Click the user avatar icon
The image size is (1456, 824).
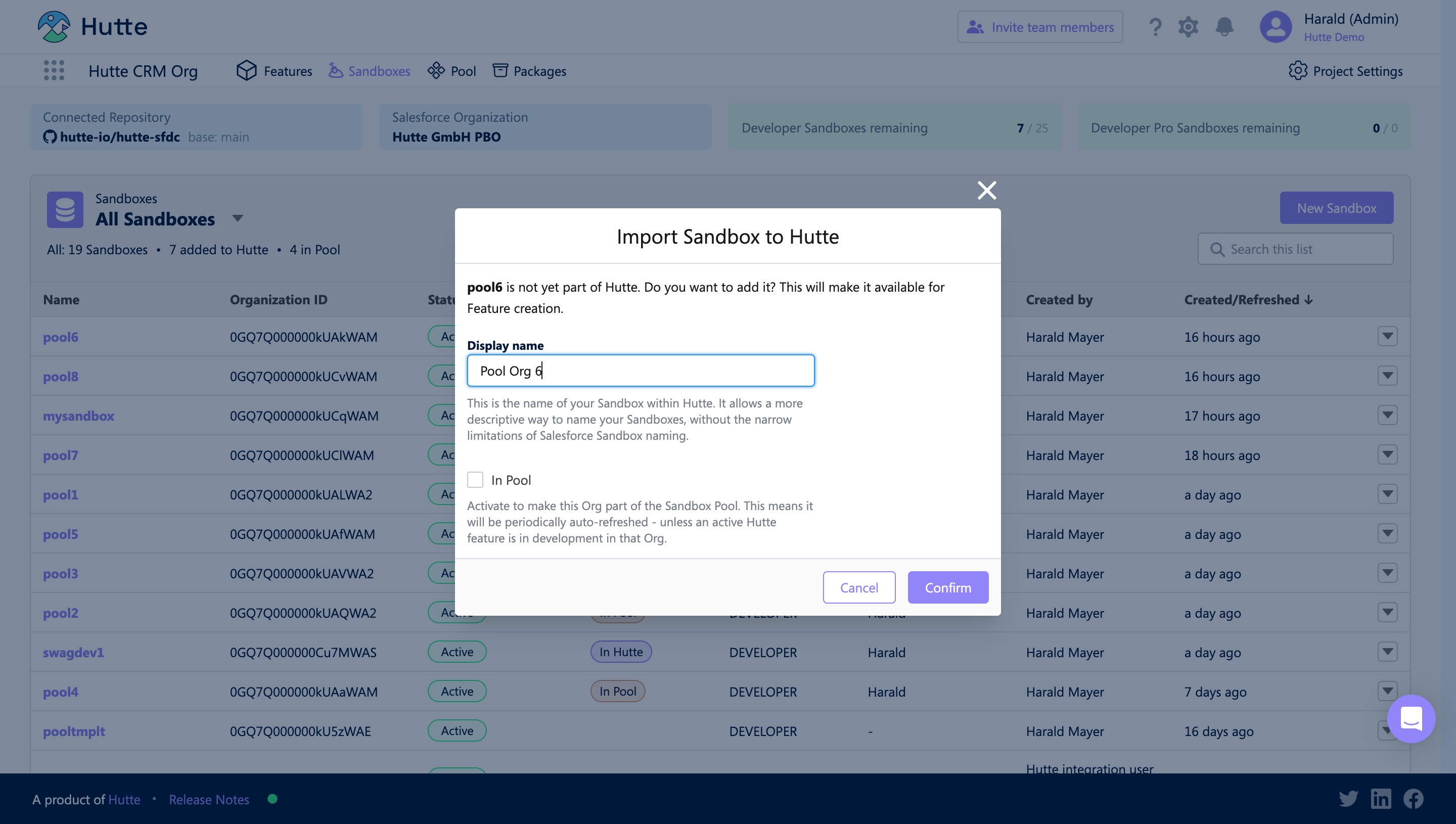(x=1276, y=27)
